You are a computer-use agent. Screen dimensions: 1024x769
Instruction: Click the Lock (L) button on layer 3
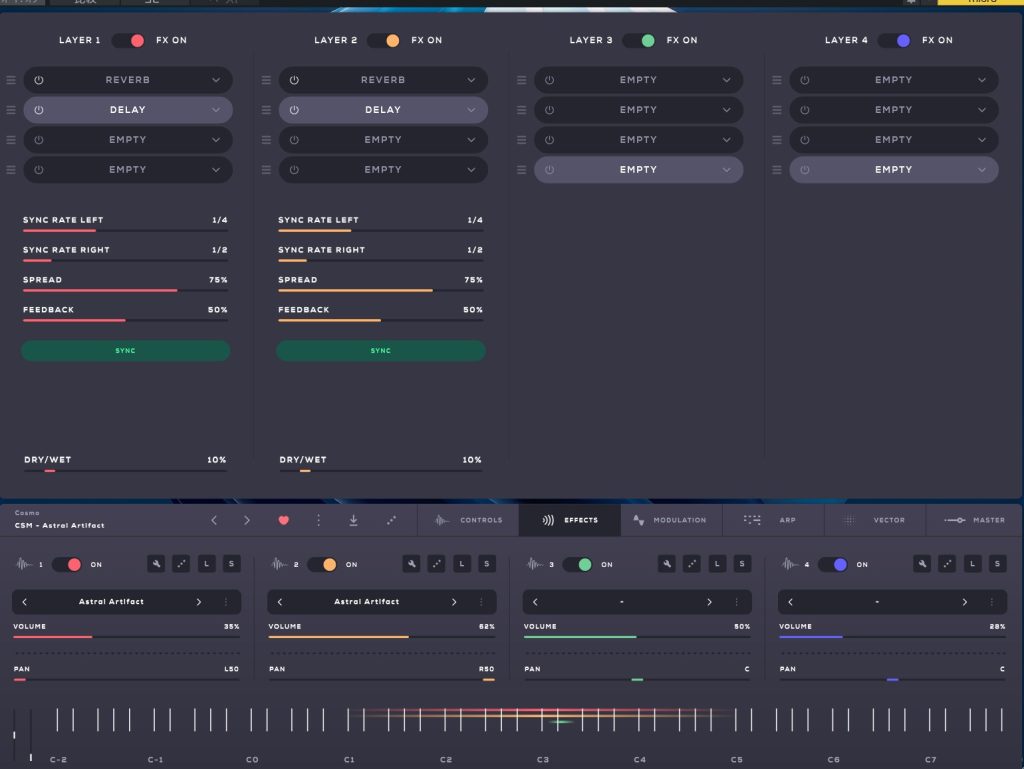[717, 564]
